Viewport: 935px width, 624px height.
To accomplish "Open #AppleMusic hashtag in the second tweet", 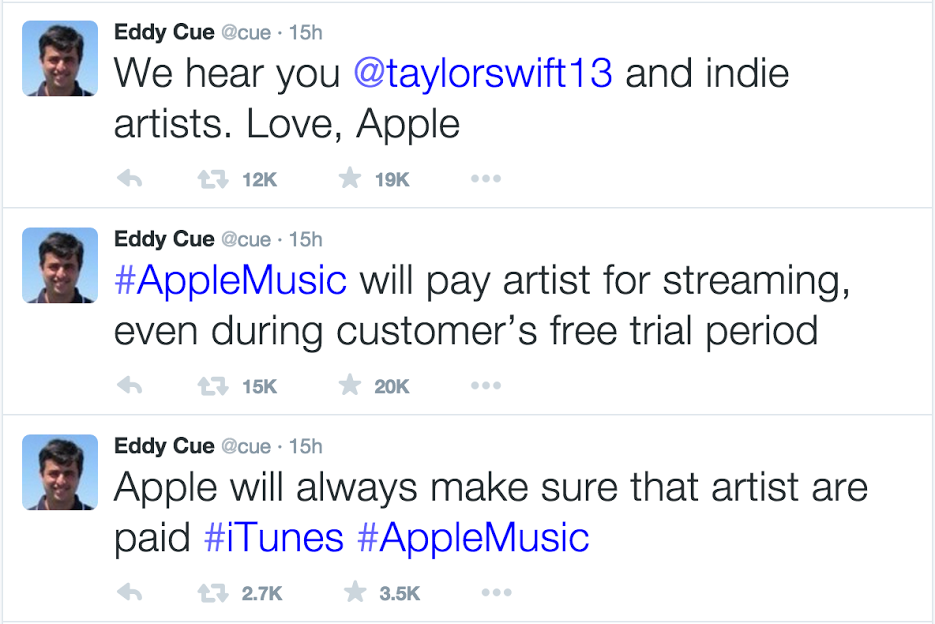I will (230, 281).
